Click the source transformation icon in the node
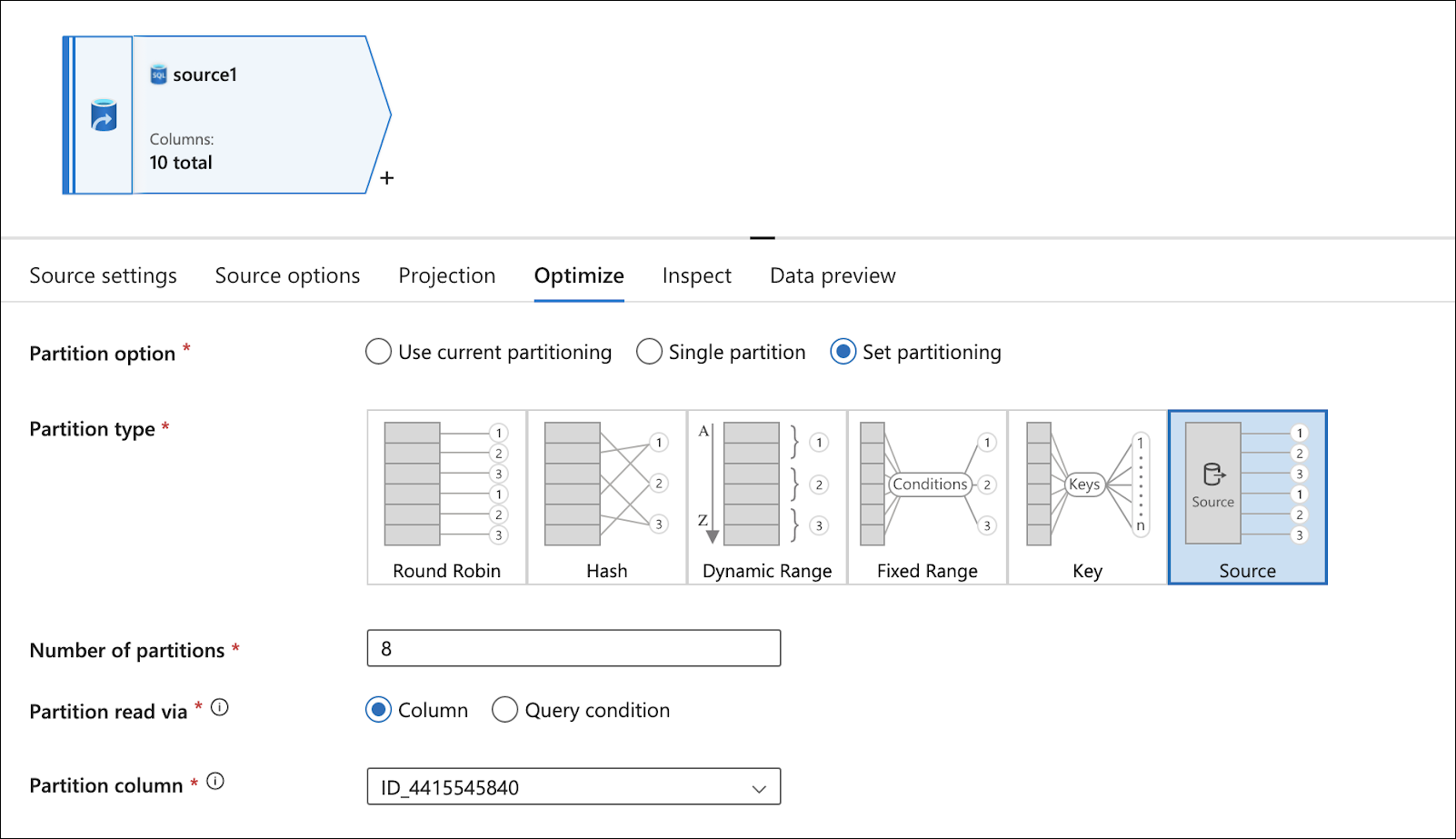1456x839 pixels. tap(102, 115)
